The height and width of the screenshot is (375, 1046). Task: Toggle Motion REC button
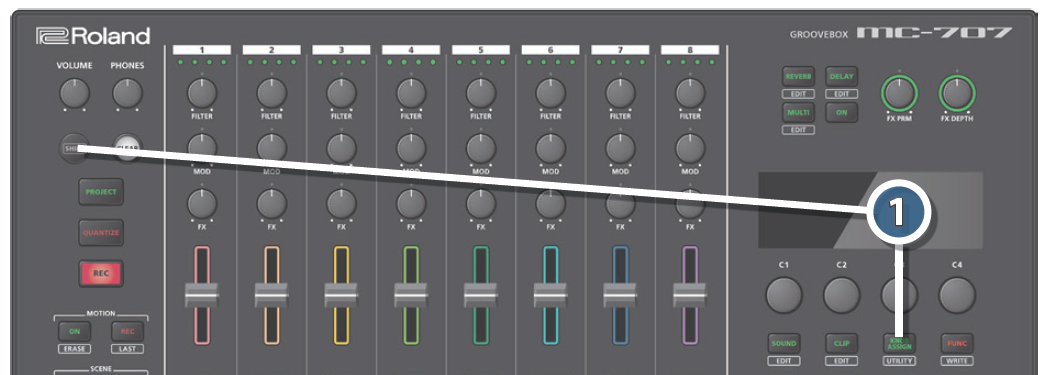127,331
